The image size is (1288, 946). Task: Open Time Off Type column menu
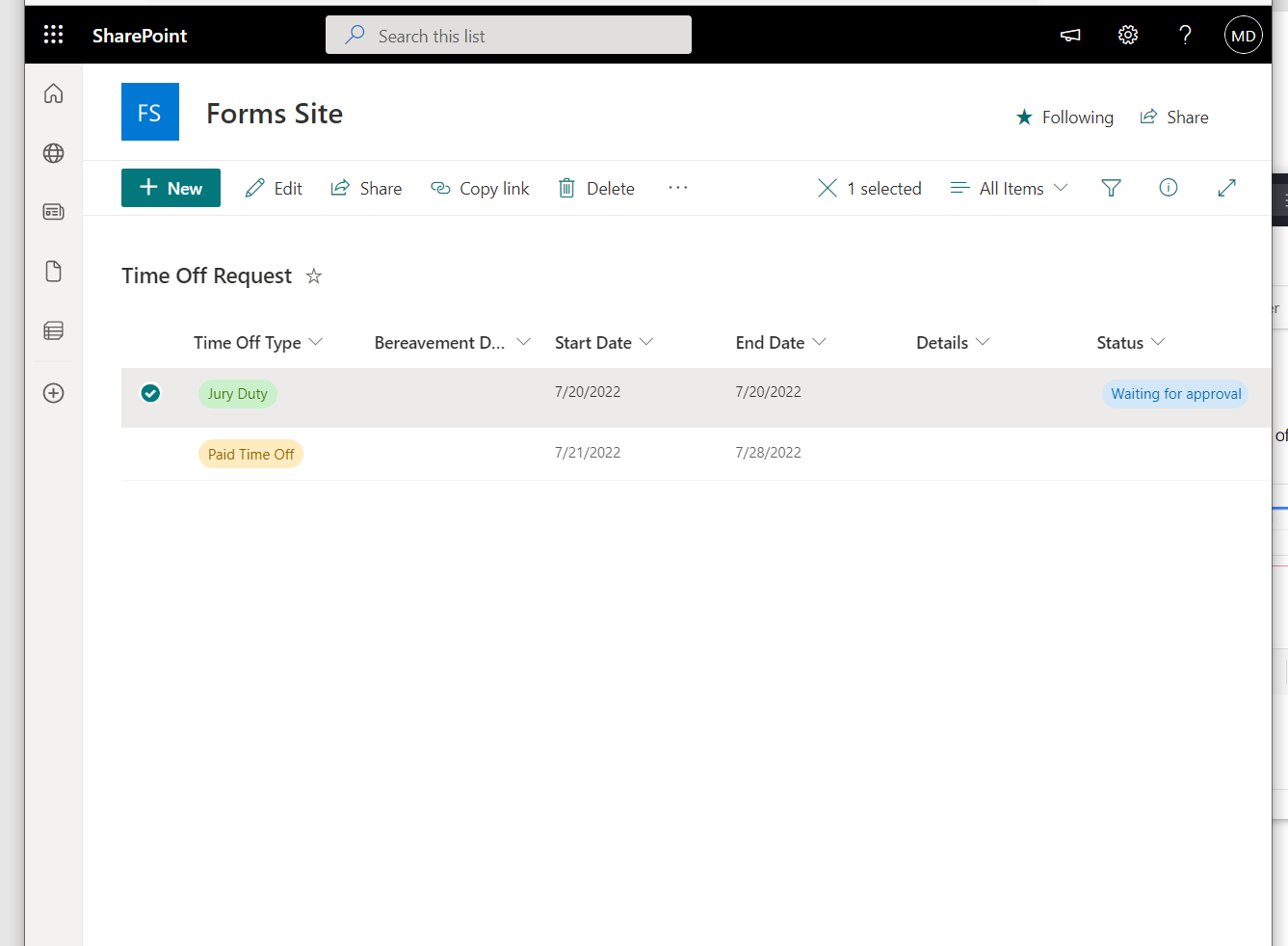258,343
